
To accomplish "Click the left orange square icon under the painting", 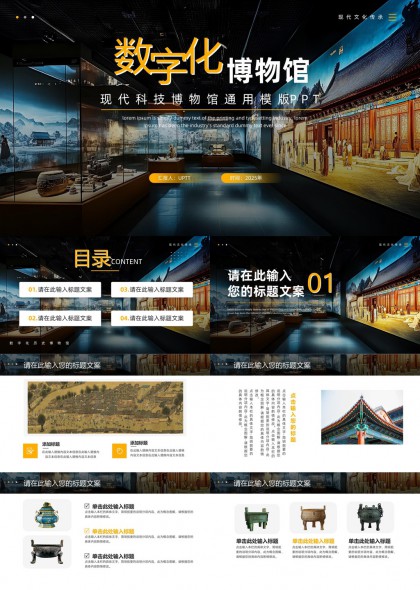I will (30, 451).
